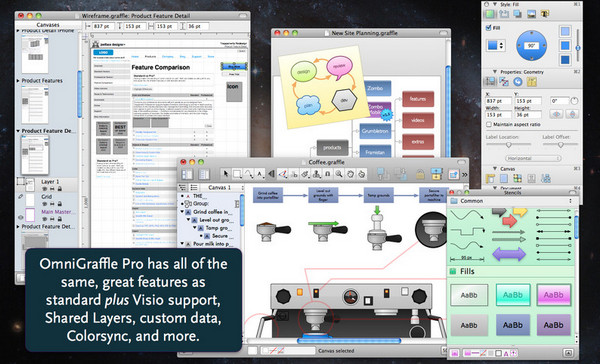Click the connections icon in Geometry properties
Viewport: 600px width, 364px height.
click(x=504, y=82)
